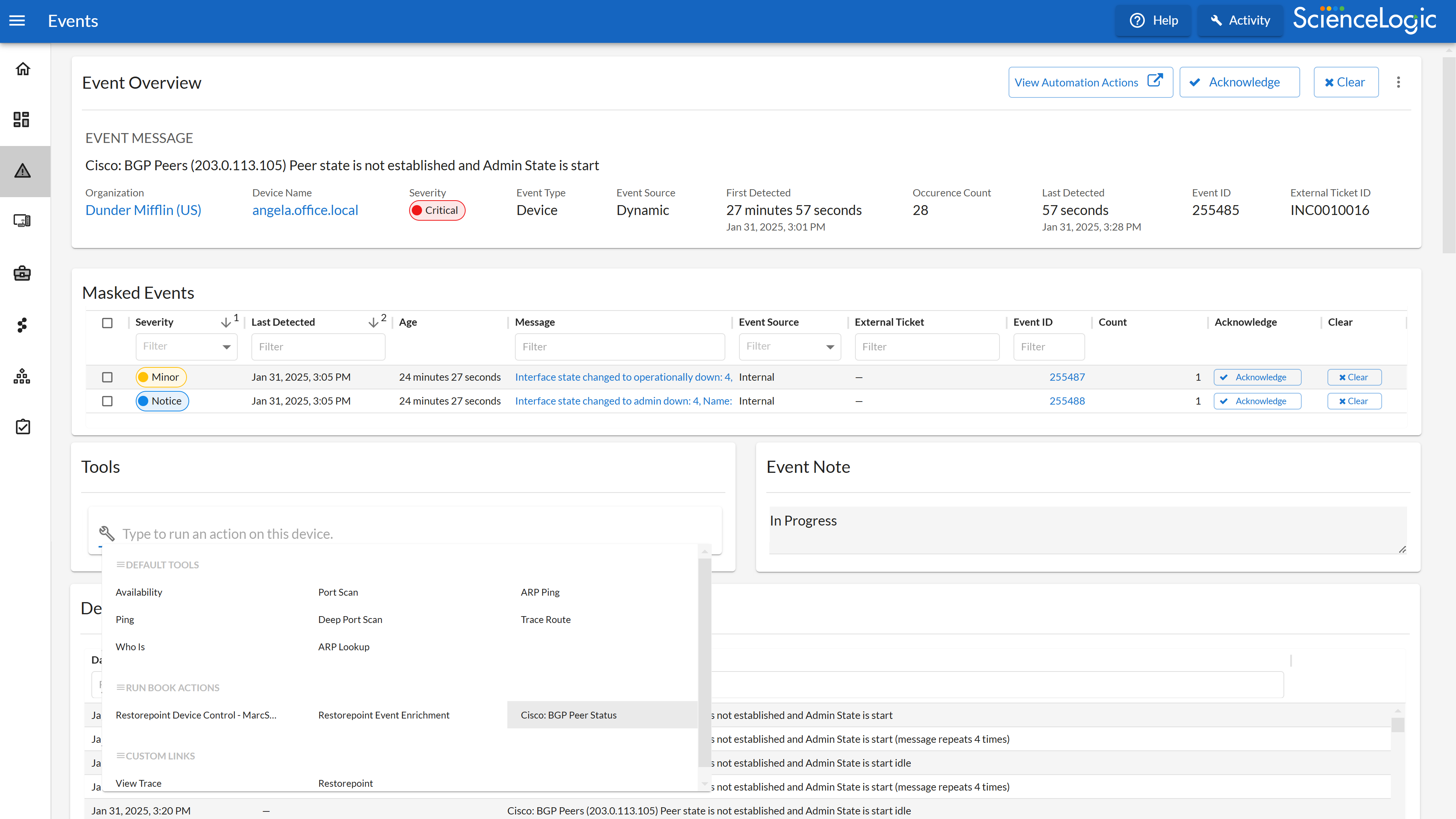Viewport: 1456px width, 819px height.
Task: Collapse the Custom Links section header
Action: (155, 756)
